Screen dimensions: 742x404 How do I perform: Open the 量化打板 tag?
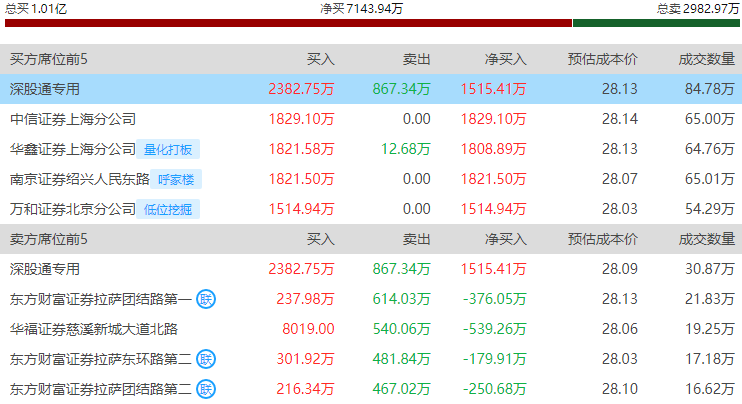click(168, 150)
